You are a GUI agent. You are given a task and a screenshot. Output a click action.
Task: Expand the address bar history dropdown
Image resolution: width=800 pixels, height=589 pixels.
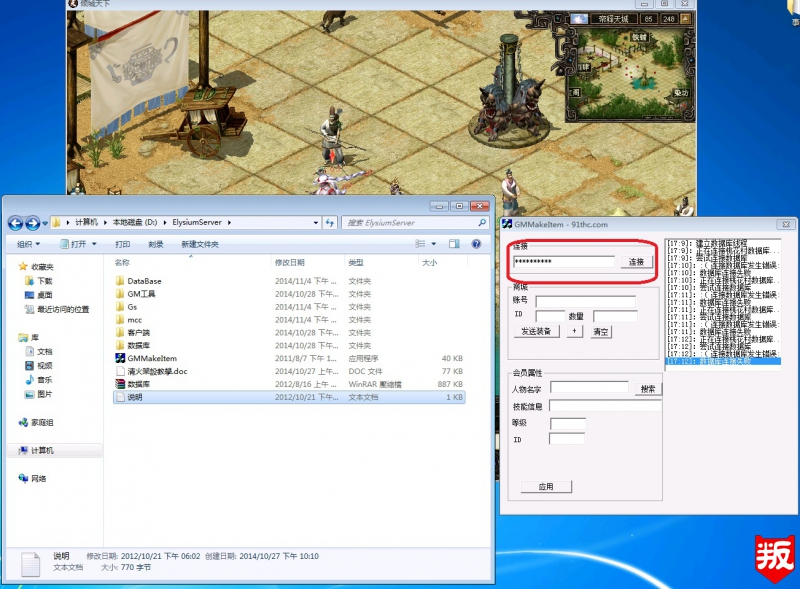(316, 223)
